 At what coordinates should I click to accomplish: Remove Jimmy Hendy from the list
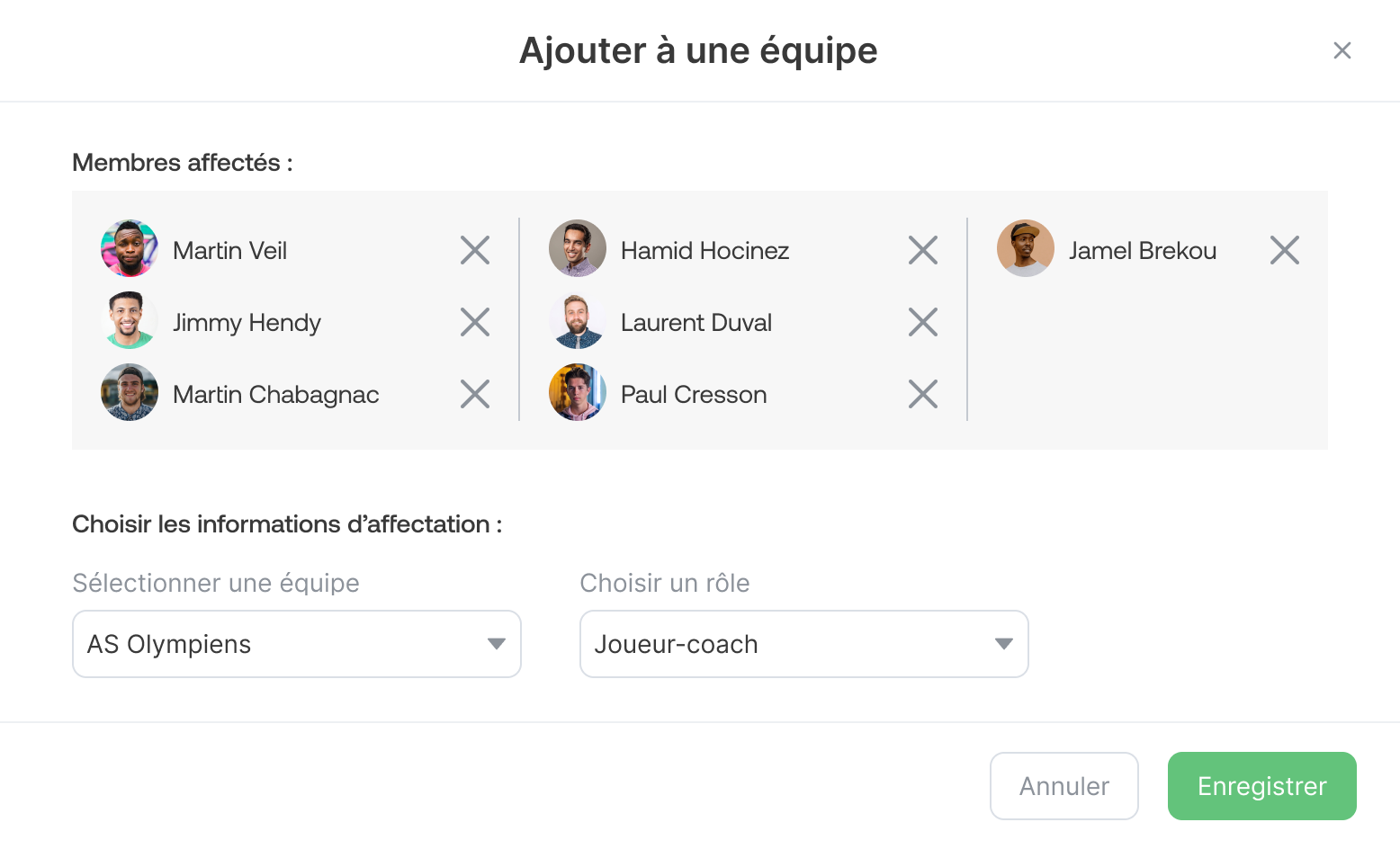475,321
